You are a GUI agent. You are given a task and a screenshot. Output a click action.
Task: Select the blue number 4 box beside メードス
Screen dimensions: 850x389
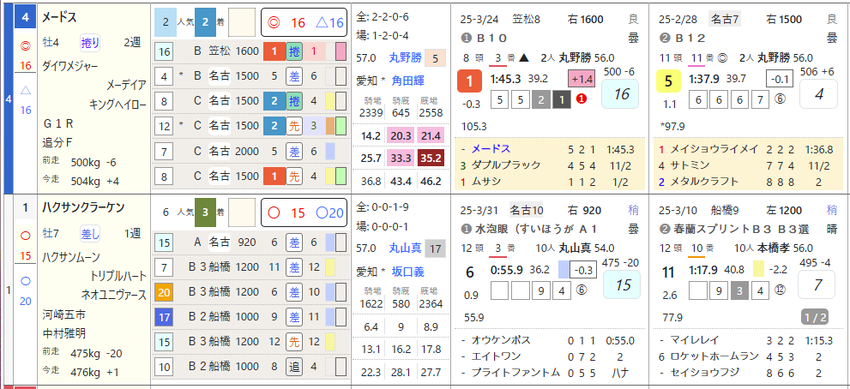pyautogui.click(x=25, y=18)
